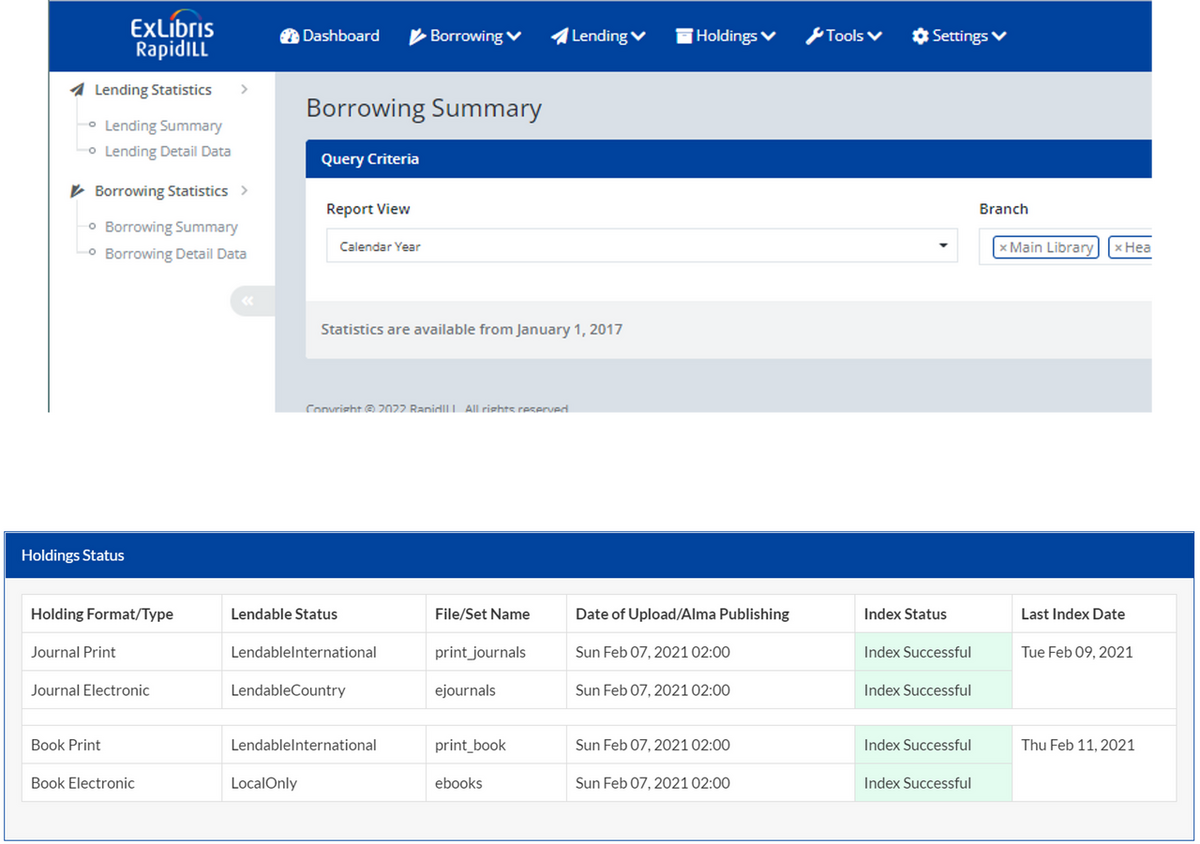Expand the Lending Statistics chevron

[x=244, y=89]
